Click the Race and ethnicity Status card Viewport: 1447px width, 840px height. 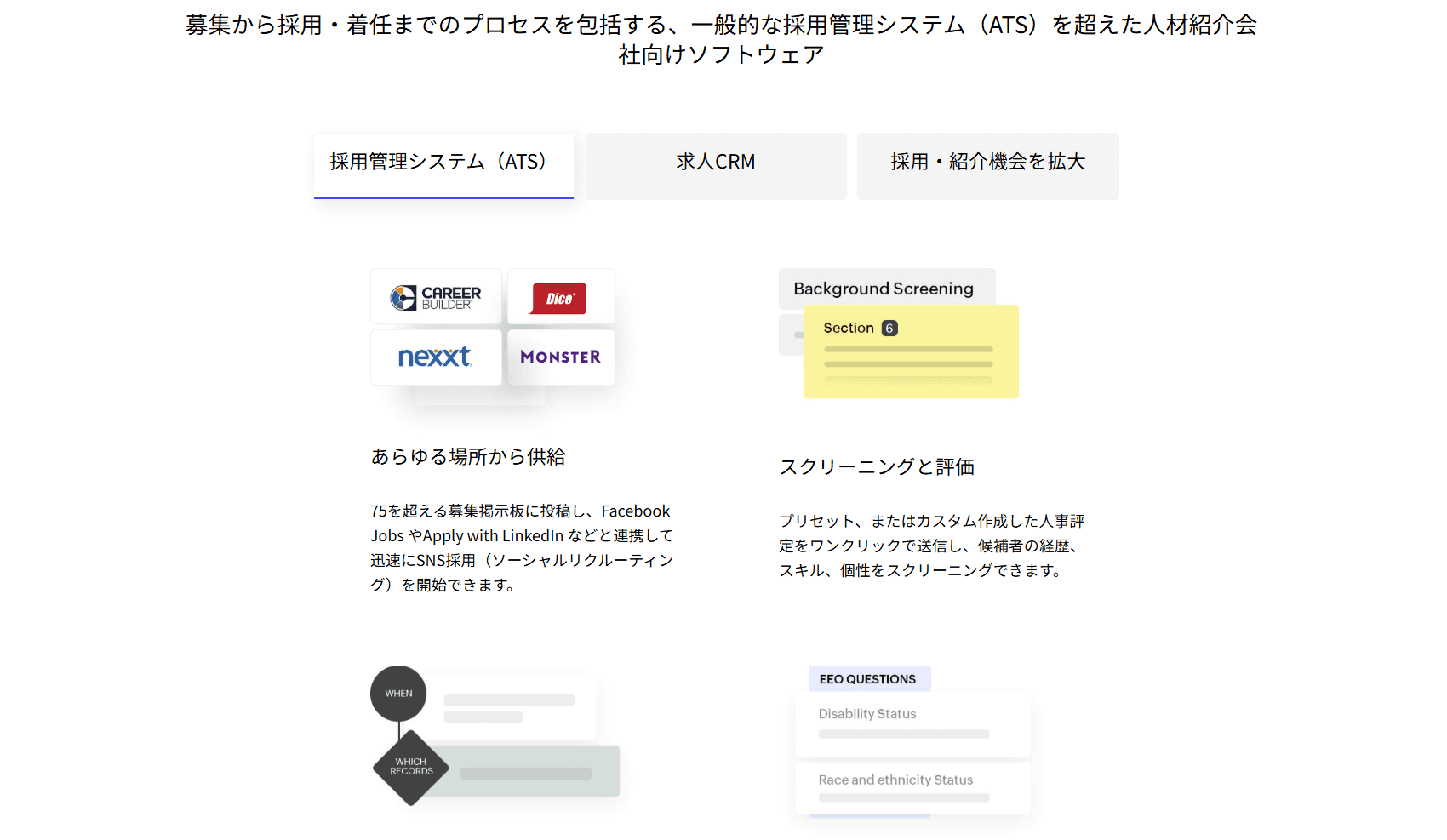click(912, 788)
